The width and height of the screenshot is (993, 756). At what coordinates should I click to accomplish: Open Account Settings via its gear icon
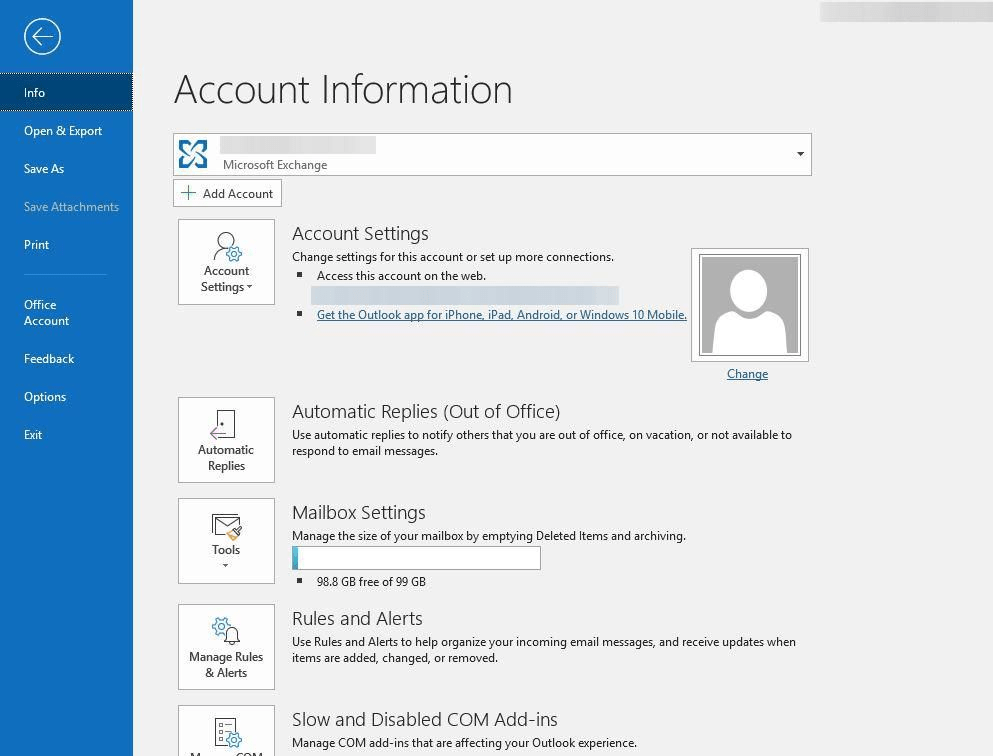(x=226, y=248)
